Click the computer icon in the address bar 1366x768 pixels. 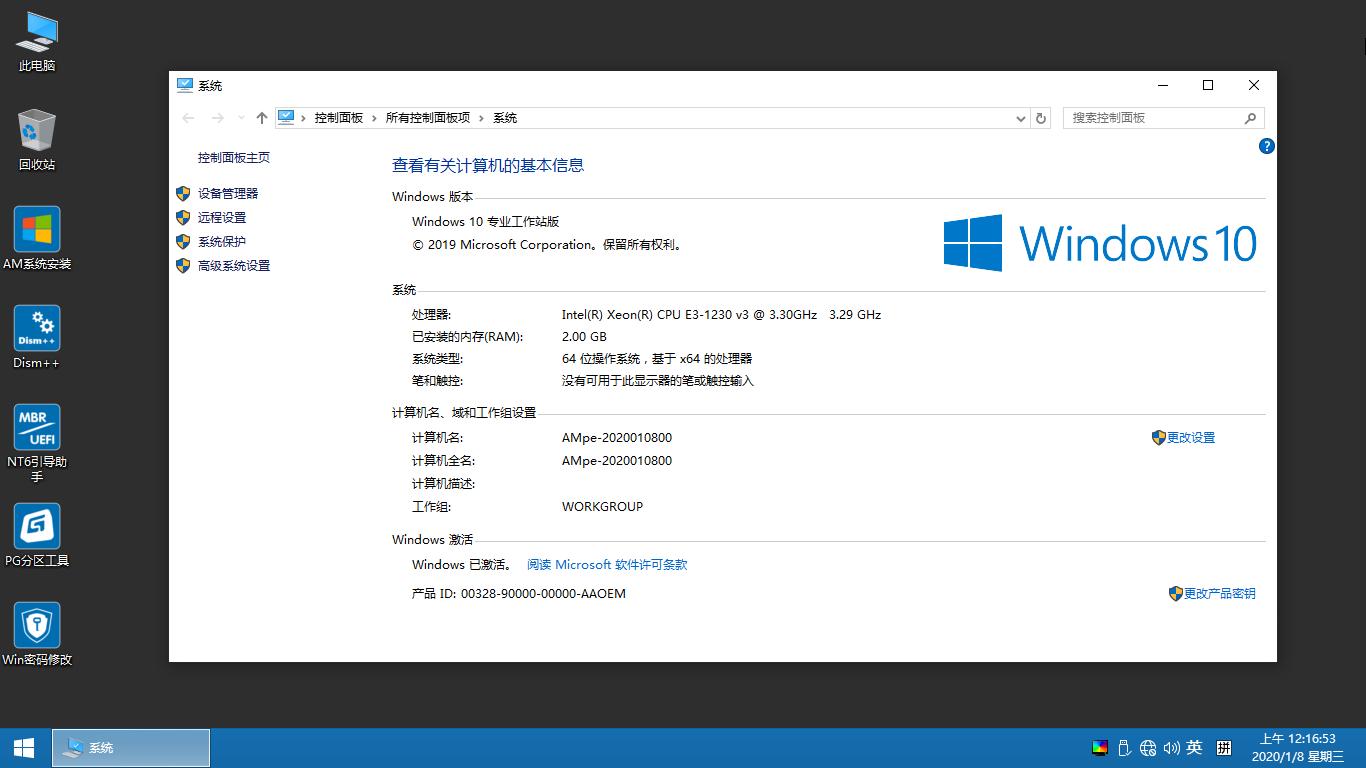click(286, 117)
